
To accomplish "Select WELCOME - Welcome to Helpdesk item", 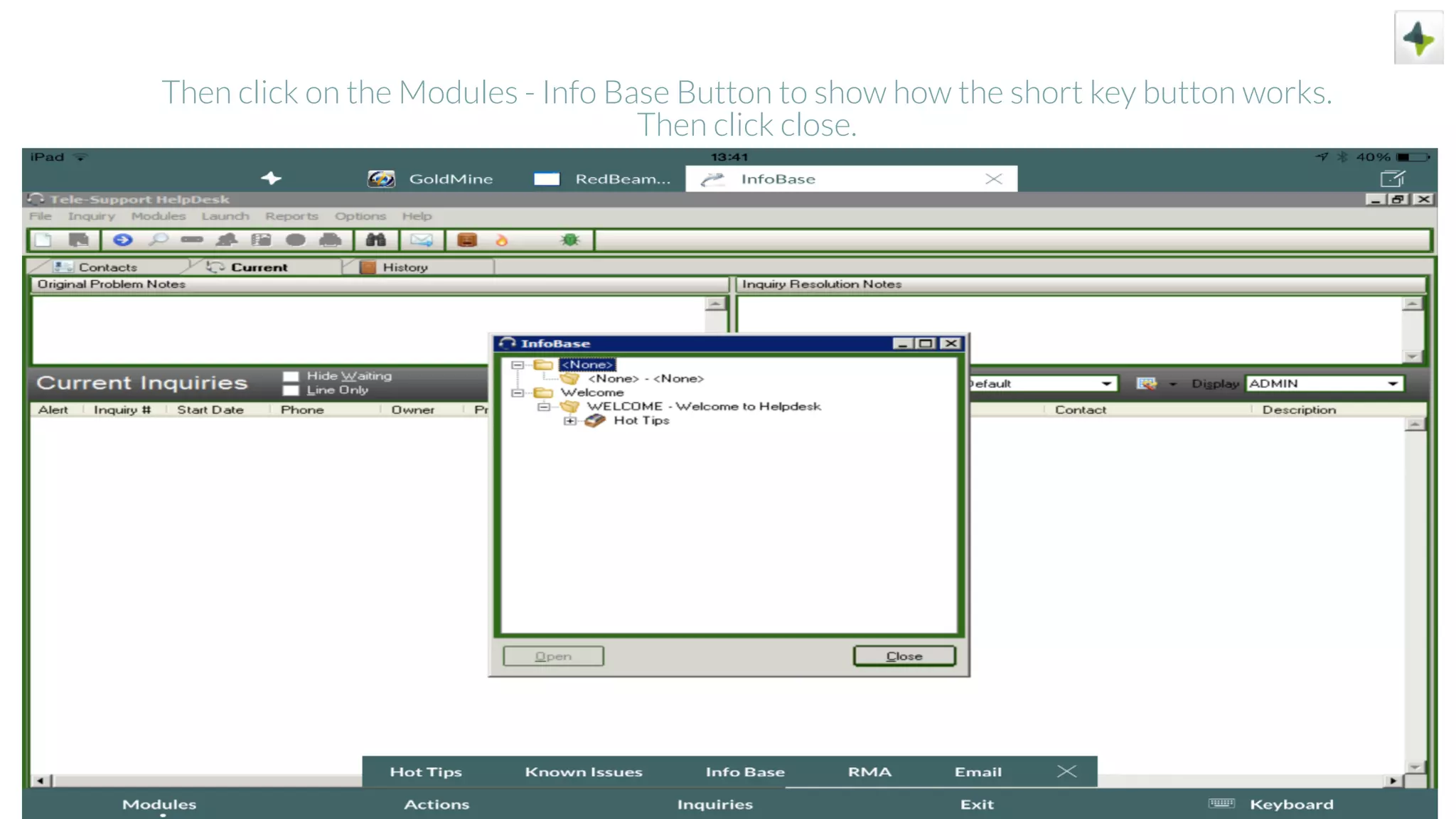I will [x=703, y=407].
